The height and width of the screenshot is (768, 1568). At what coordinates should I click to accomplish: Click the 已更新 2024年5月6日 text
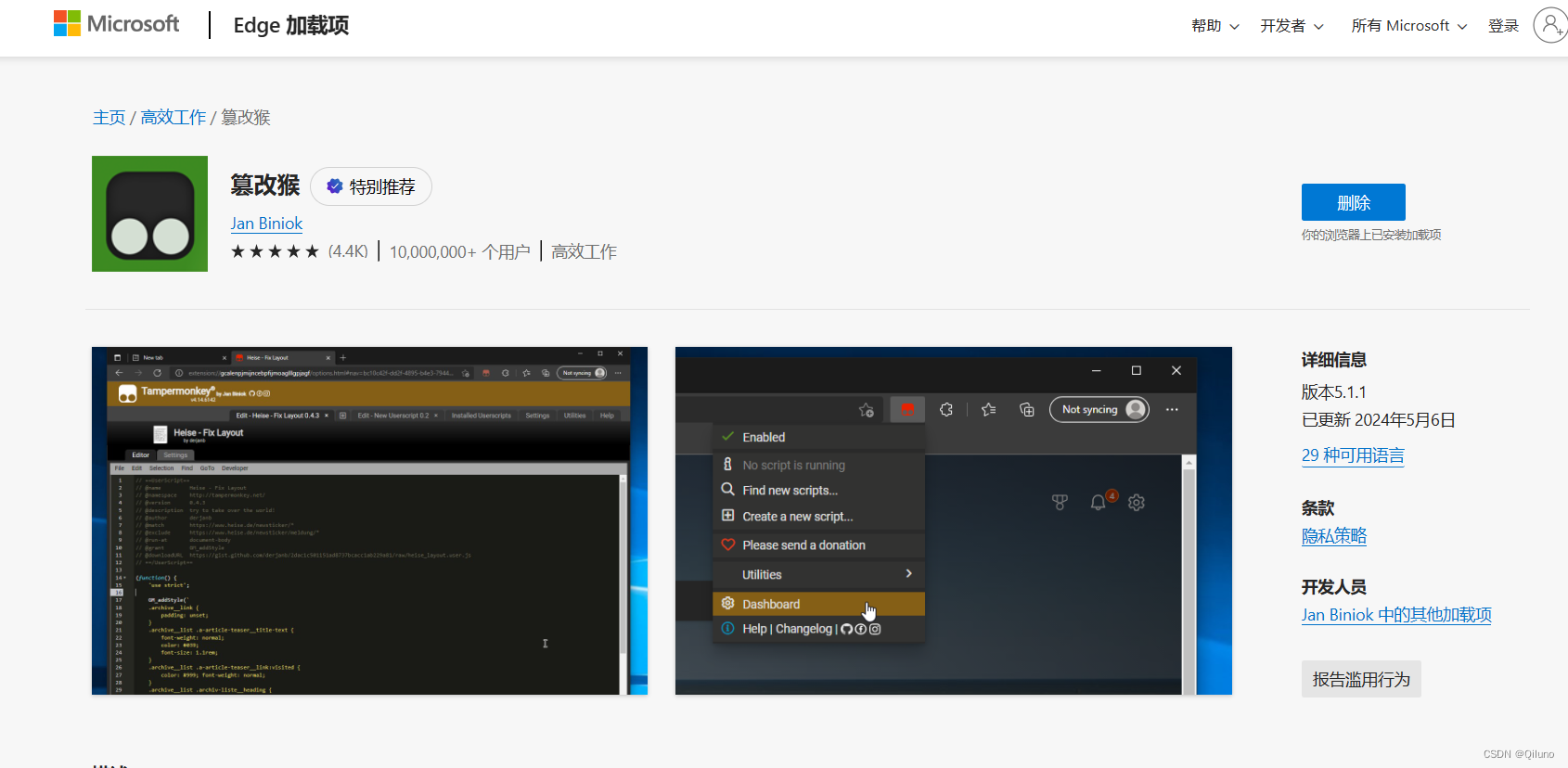(x=1378, y=420)
